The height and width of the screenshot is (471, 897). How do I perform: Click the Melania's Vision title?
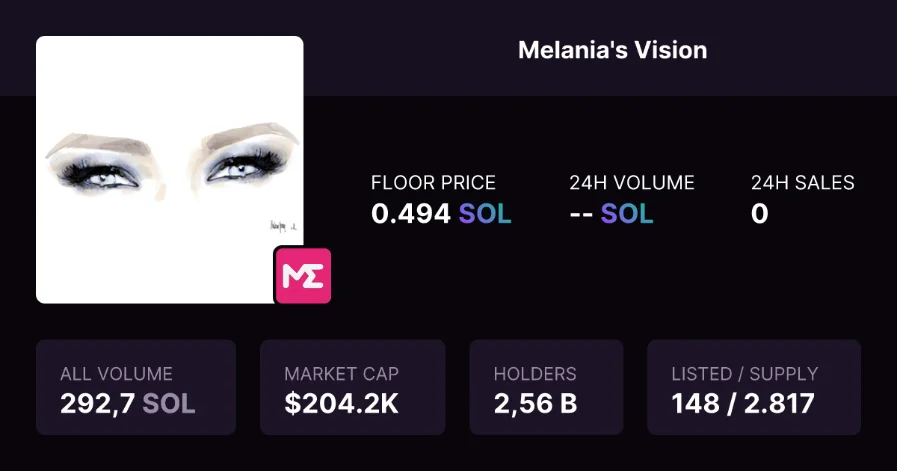click(x=613, y=50)
